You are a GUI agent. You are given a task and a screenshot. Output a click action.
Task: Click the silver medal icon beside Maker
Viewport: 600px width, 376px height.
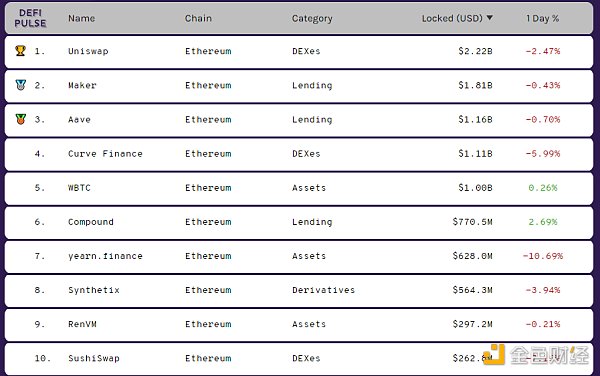pyautogui.click(x=21, y=85)
